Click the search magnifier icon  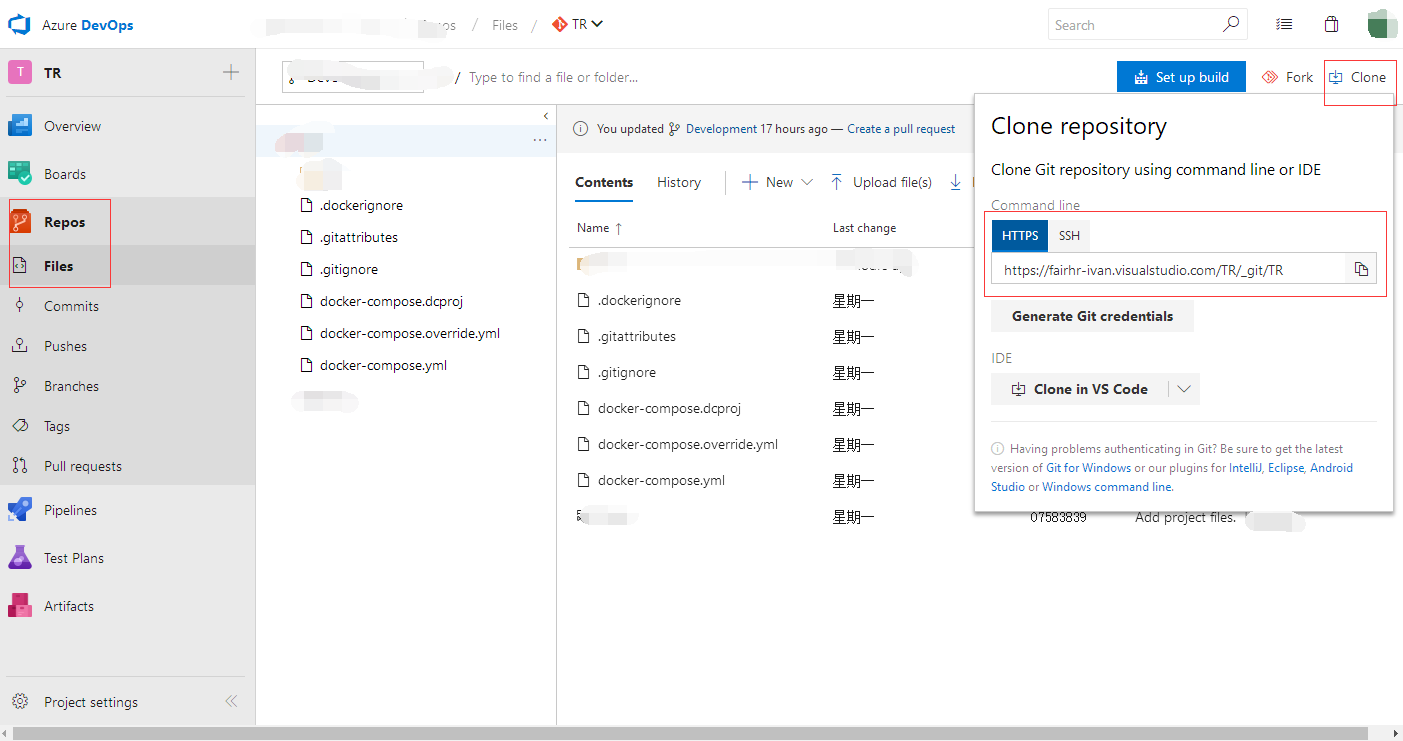click(x=1231, y=24)
